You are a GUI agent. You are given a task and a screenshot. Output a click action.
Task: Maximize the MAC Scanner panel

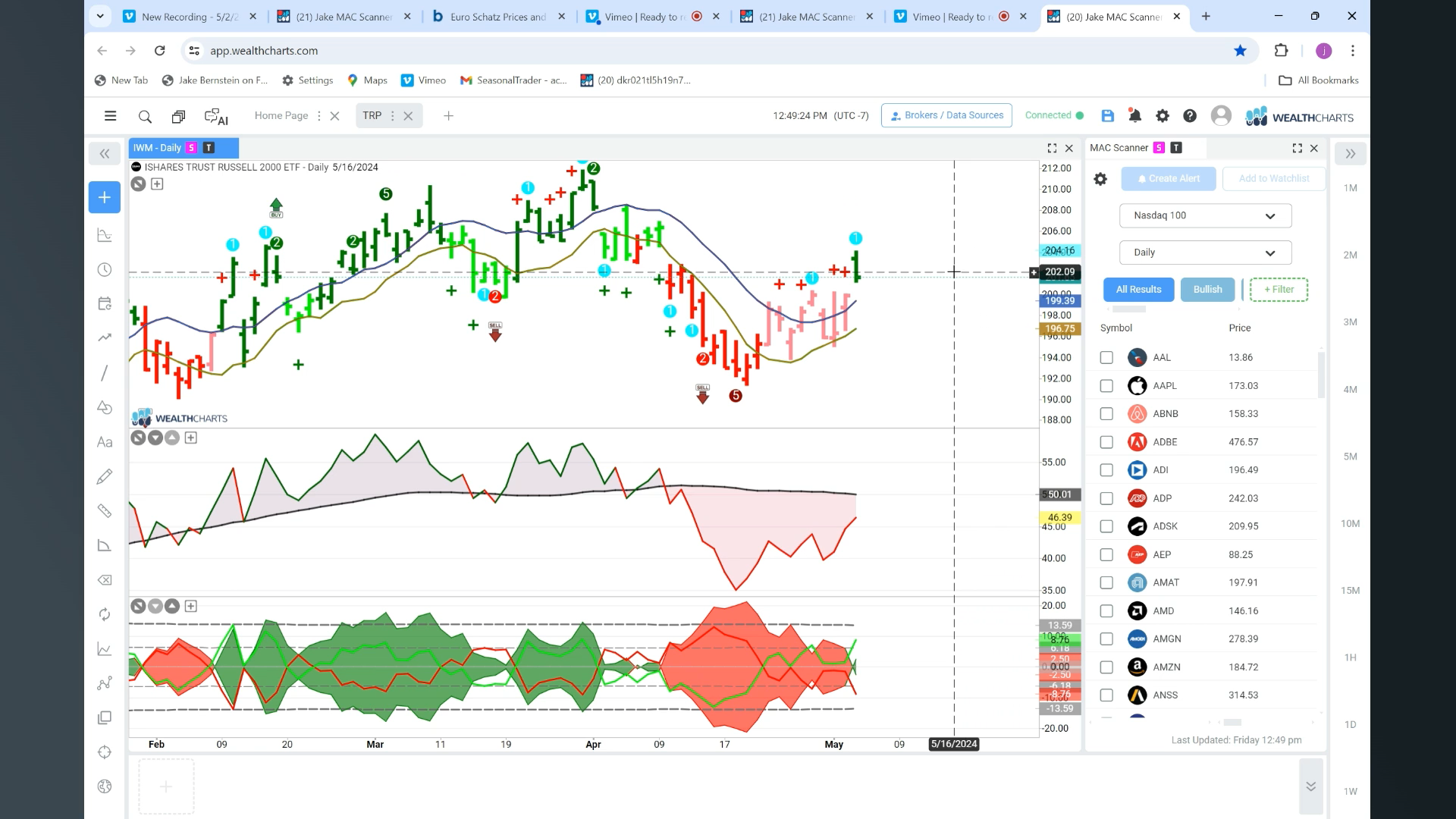click(x=1297, y=149)
